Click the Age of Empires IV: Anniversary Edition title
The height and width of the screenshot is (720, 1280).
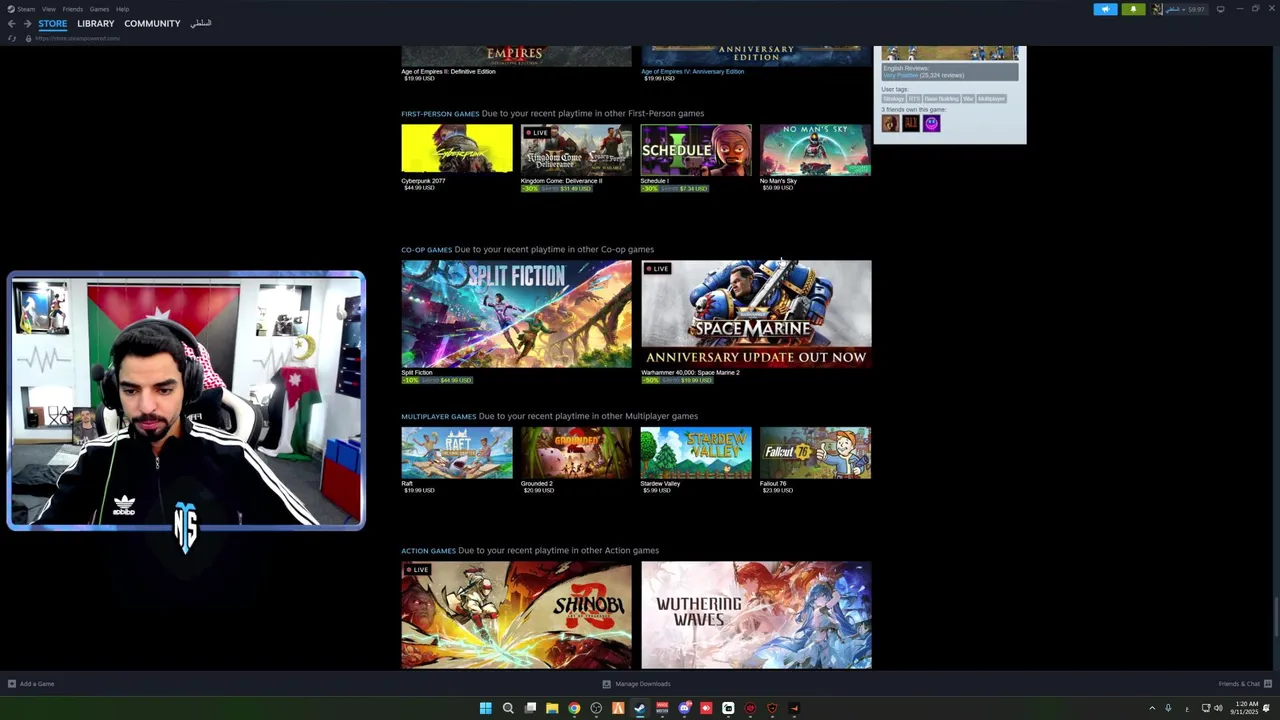tap(692, 72)
